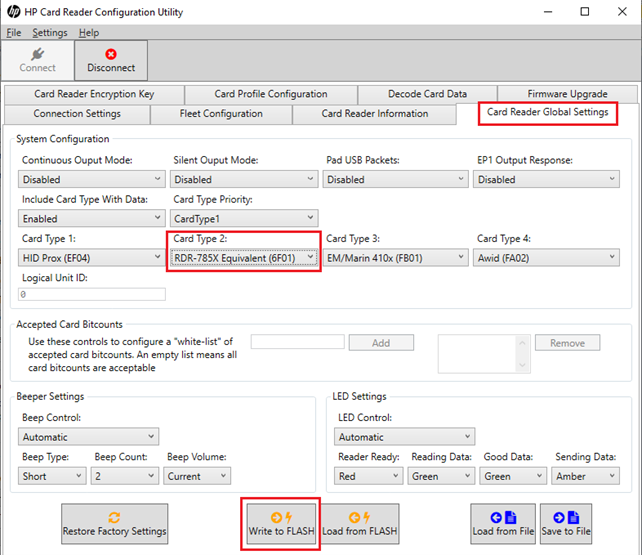Click the Write to FLASH button
The width and height of the screenshot is (642, 555).
click(x=281, y=523)
